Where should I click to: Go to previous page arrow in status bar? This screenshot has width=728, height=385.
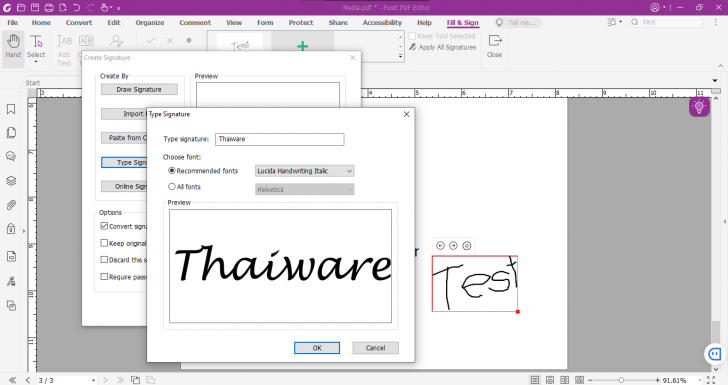click(x=28, y=380)
